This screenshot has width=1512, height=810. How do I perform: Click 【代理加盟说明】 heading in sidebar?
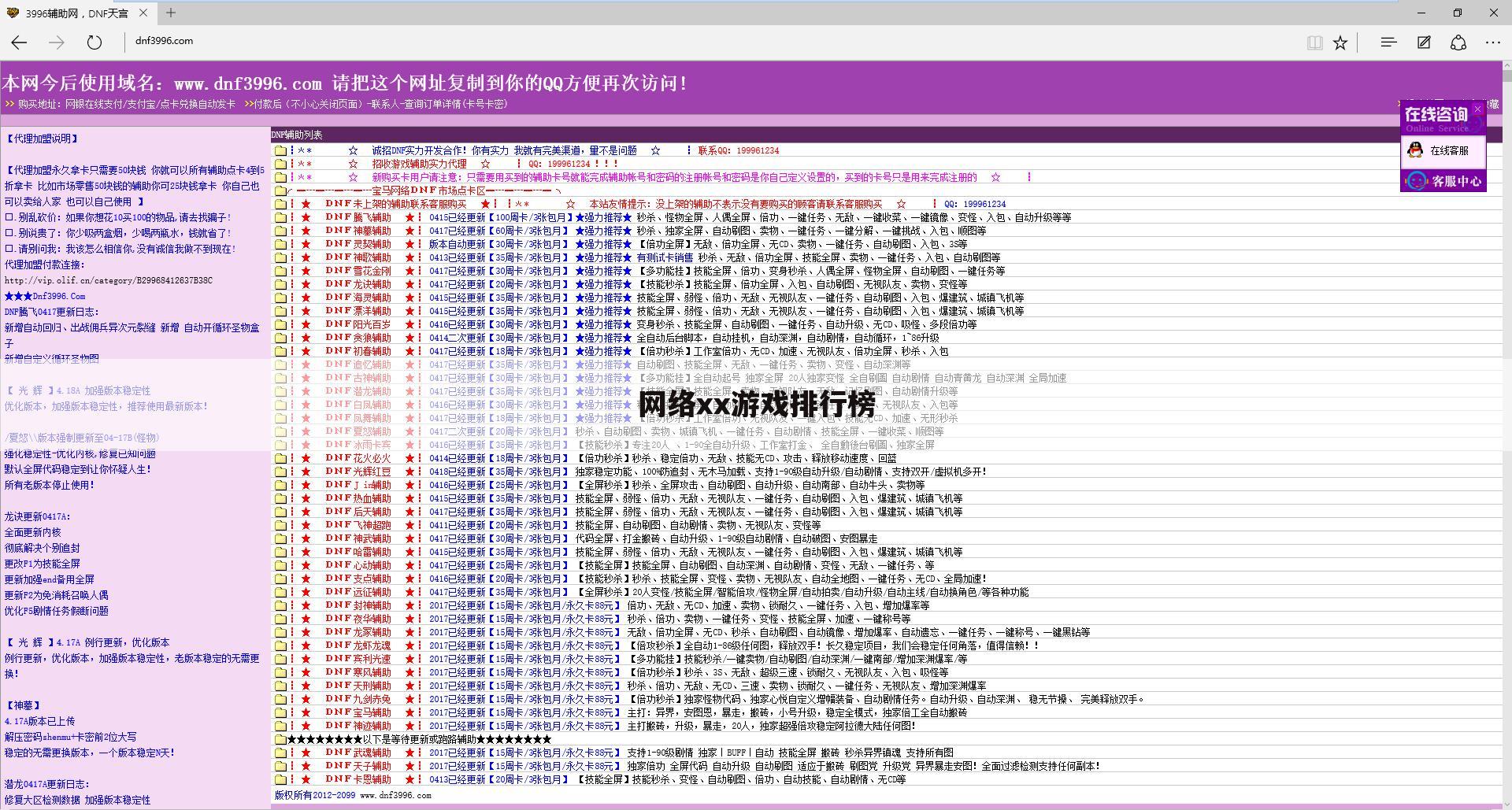point(43,139)
